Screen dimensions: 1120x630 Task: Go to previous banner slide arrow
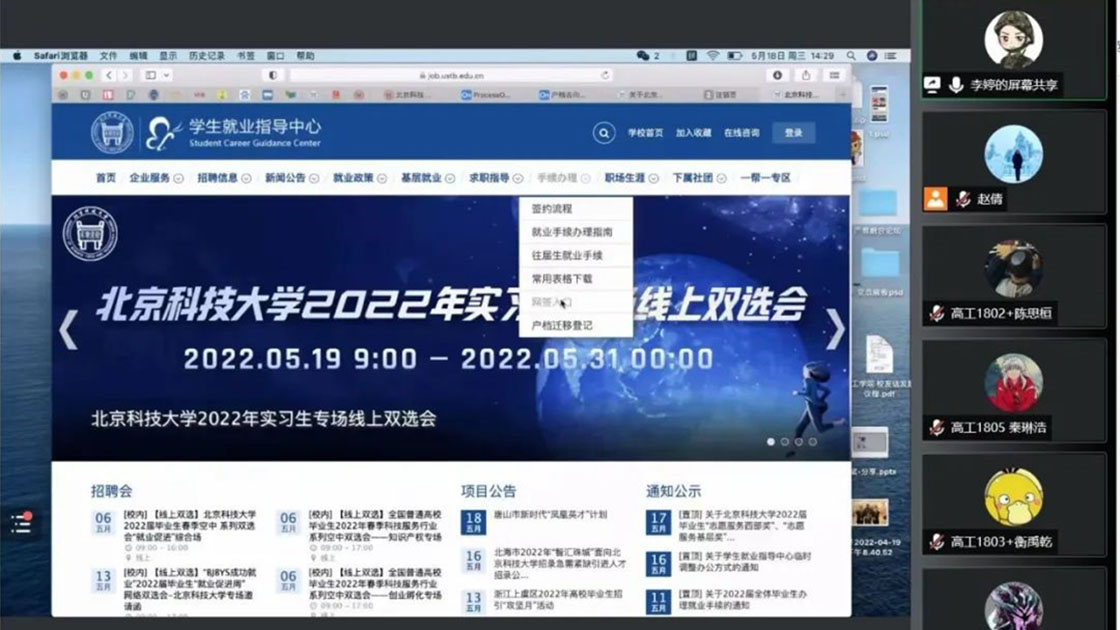click(69, 329)
